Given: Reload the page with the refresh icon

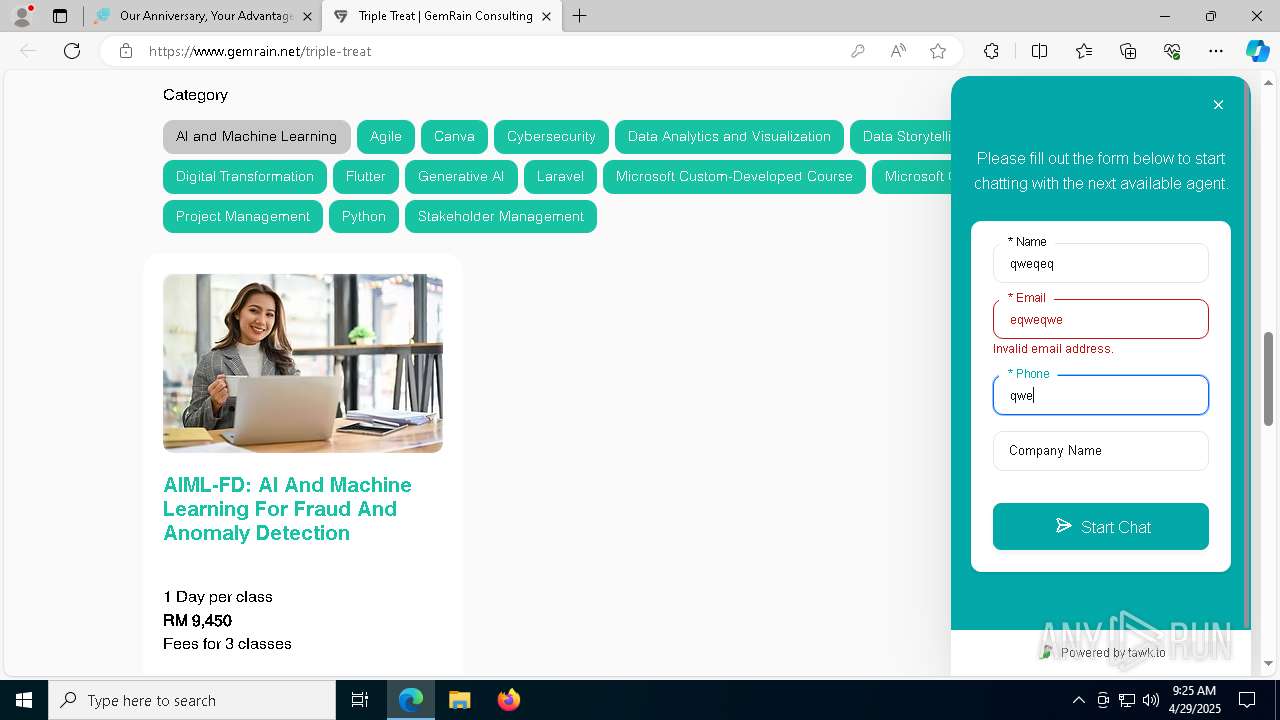Looking at the screenshot, I should click(x=72, y=51).
